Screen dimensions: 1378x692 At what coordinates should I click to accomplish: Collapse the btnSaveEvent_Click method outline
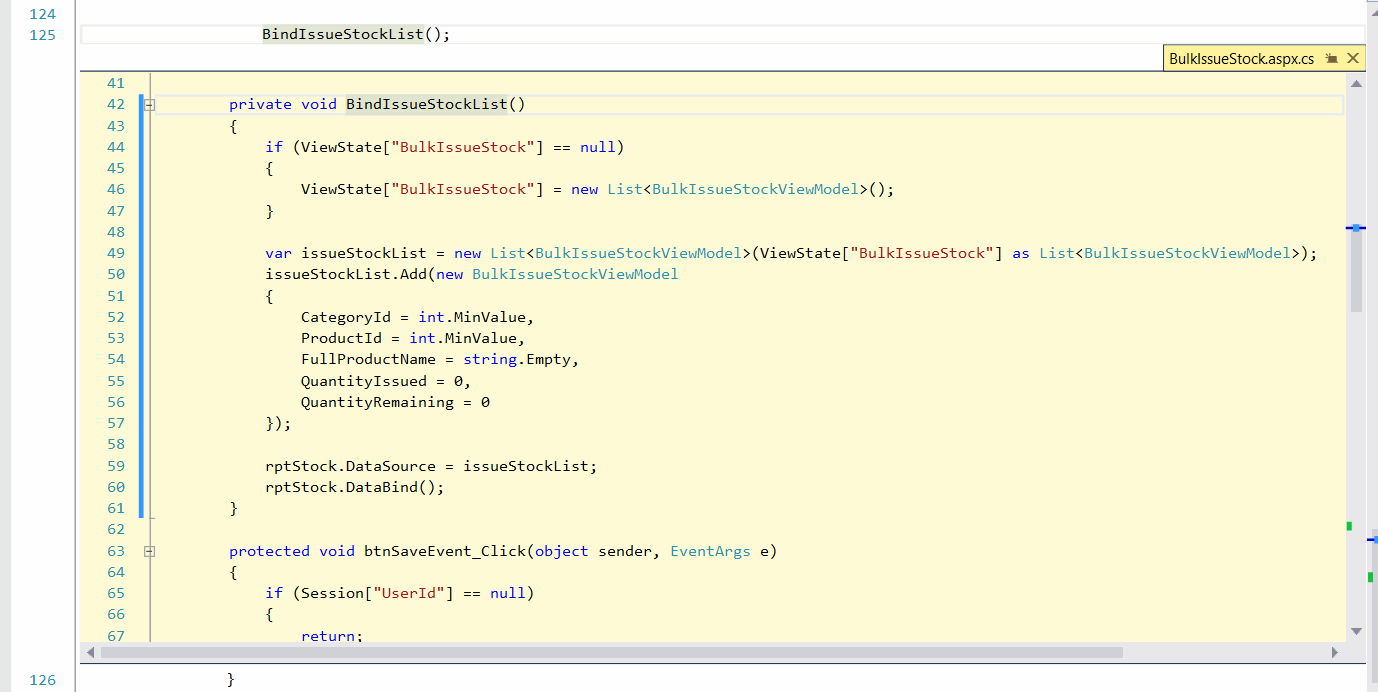pos(147,551)
